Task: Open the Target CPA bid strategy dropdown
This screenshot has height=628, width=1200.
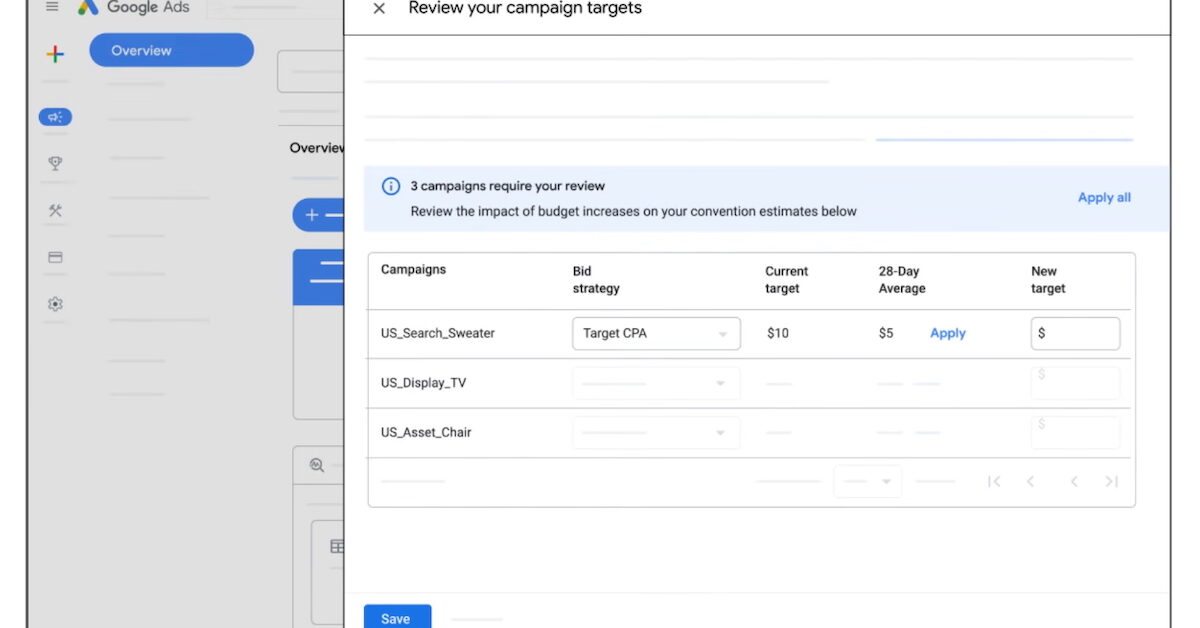Action: (656, 334)
